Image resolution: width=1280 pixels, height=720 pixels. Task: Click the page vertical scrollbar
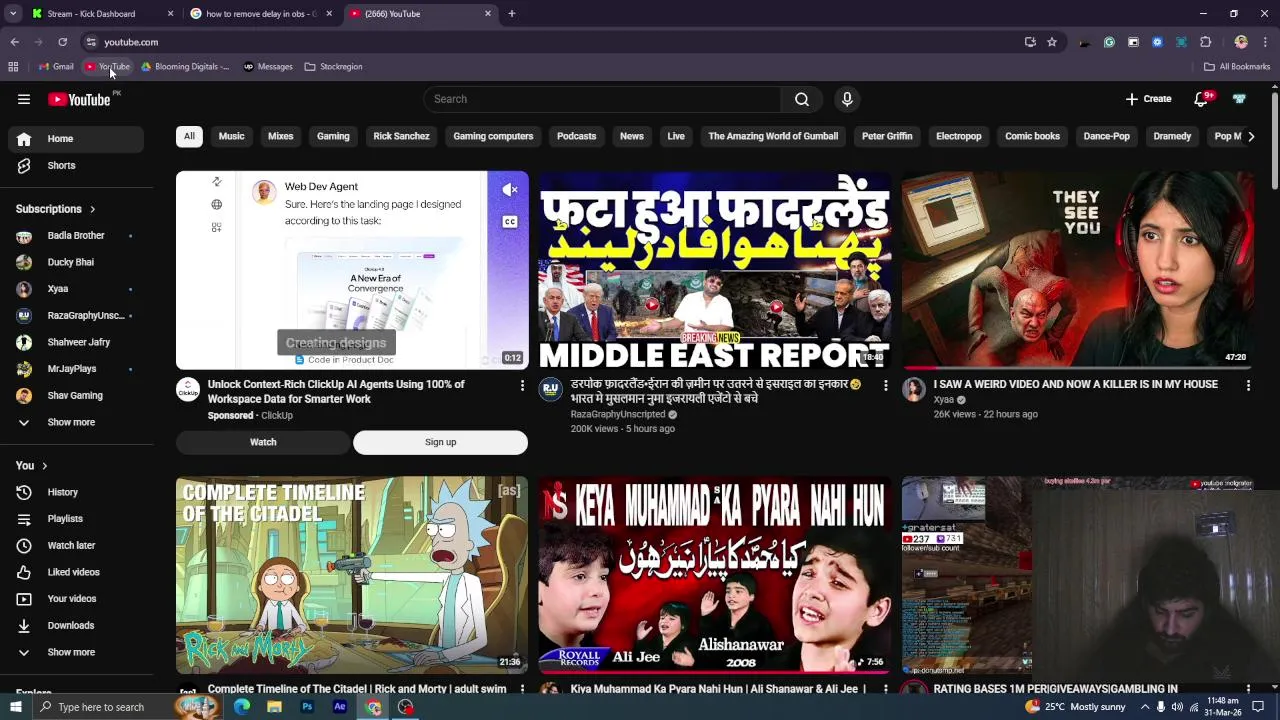tap(1274, 140)
